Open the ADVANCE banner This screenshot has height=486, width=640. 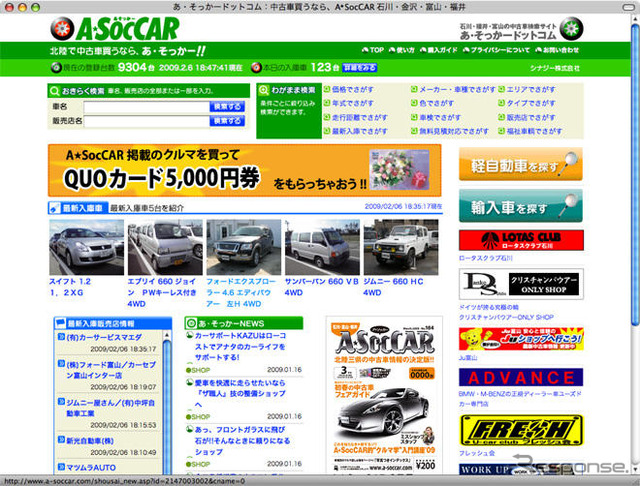pos(521,377)
